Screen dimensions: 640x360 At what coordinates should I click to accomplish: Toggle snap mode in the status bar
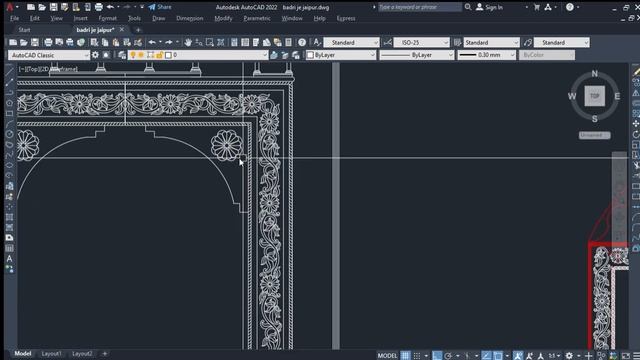417,356
